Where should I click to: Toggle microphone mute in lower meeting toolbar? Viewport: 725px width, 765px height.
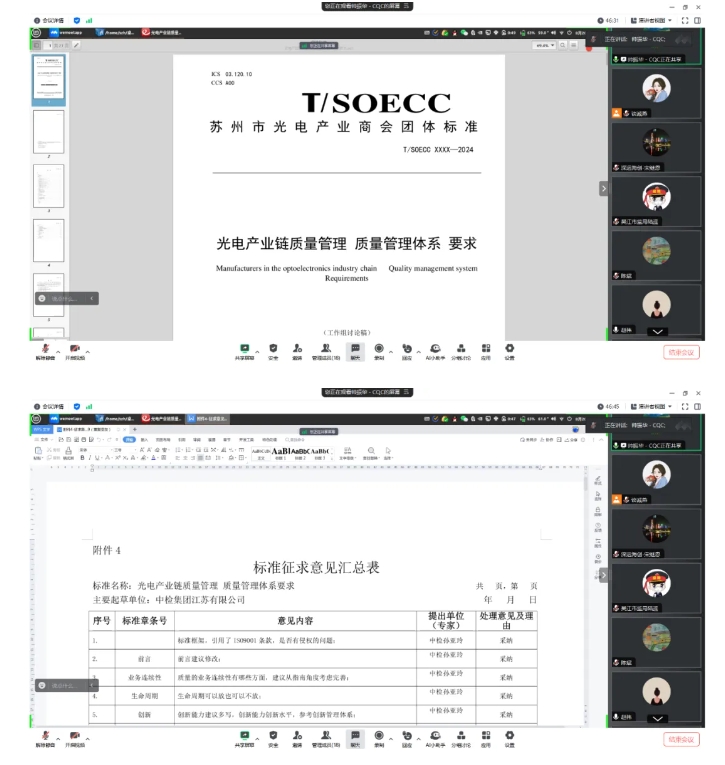click(x=45, y=735)
